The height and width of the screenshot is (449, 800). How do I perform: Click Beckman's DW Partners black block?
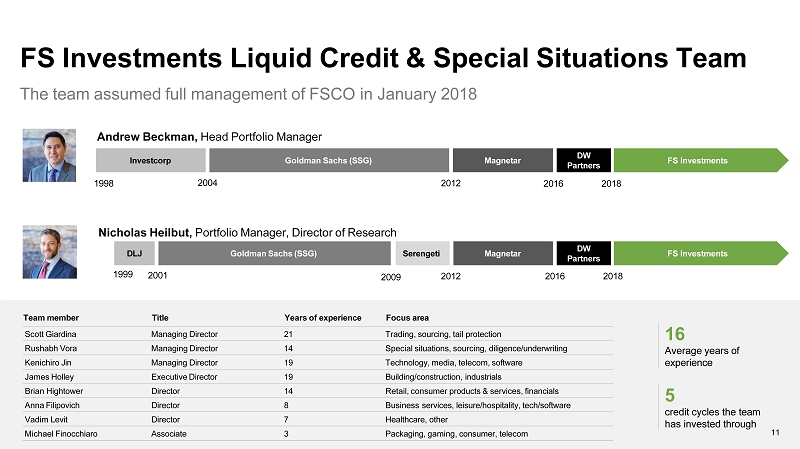(583, 160)
